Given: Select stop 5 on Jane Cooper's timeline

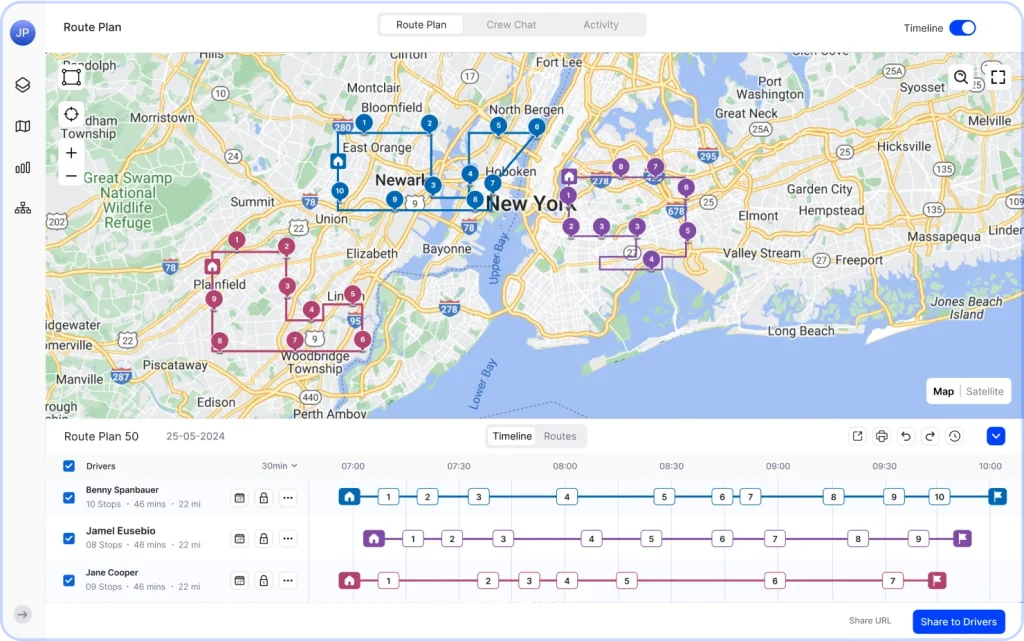Looking at the screenshot, I should pos(626,580).
